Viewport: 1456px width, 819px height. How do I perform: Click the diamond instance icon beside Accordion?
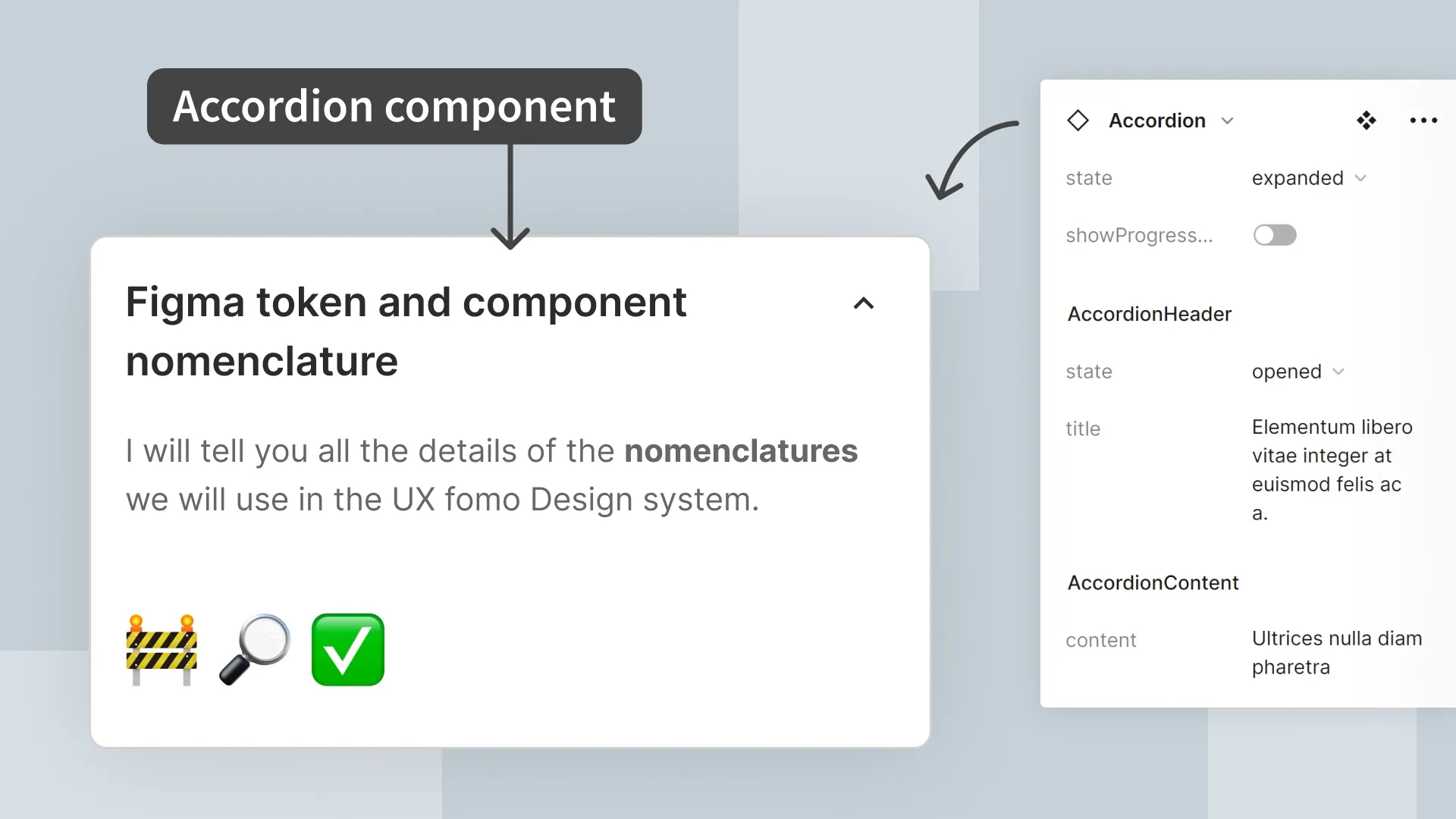coord(1078,121)
